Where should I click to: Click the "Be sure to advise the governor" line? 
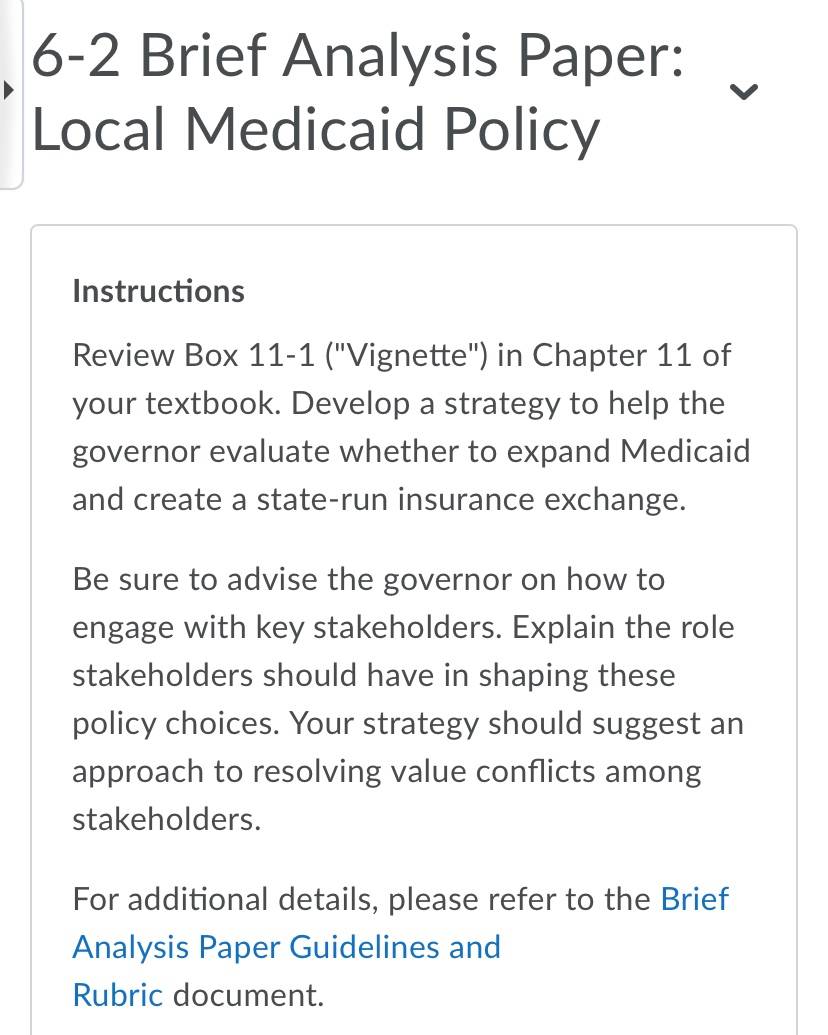(x=368, y=580)
